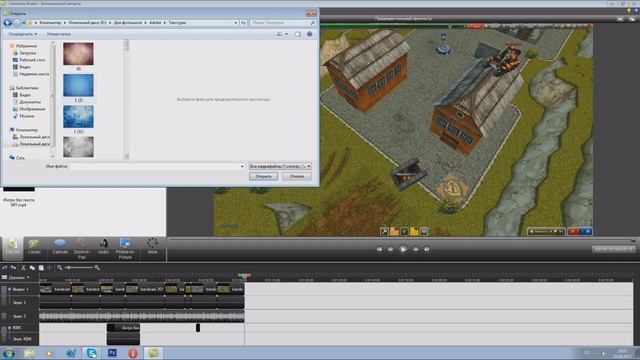This screenshot has width=640, height=360.
Task: Open the Picture-in-Picture tab
Action: [x=125, y=249]
